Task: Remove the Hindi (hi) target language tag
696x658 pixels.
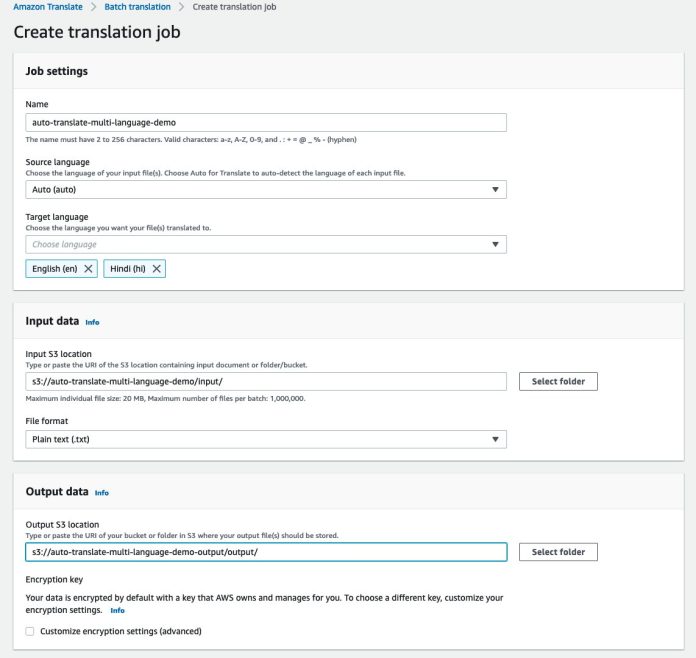Action: tap(156, 269)
